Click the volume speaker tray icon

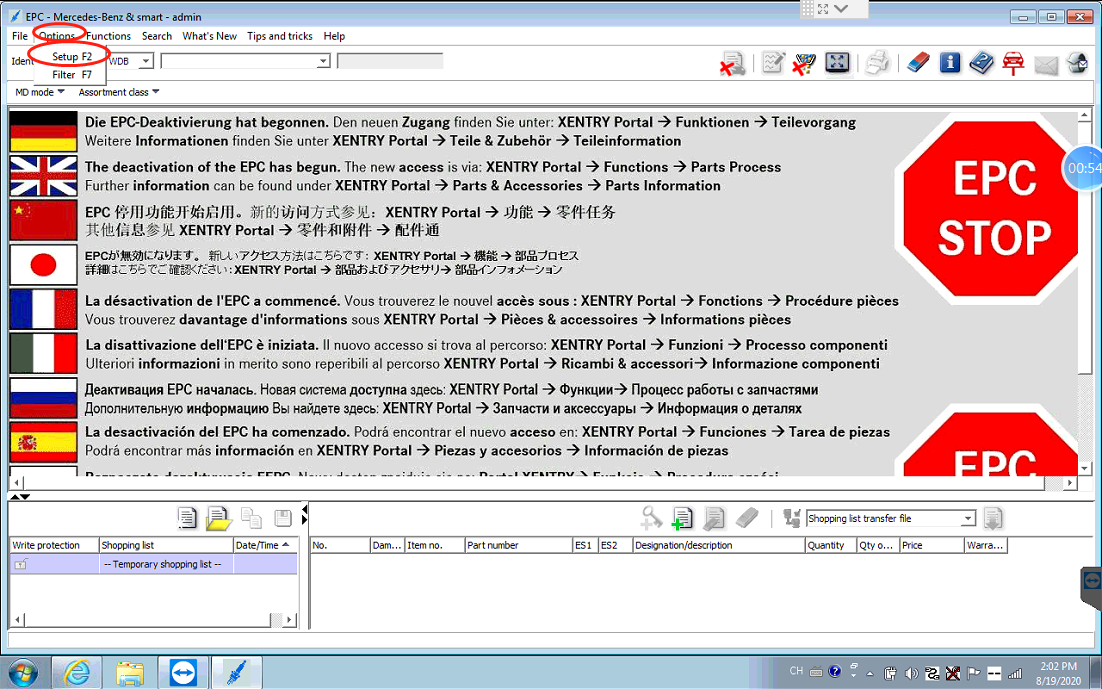click(x=912, y=674)
